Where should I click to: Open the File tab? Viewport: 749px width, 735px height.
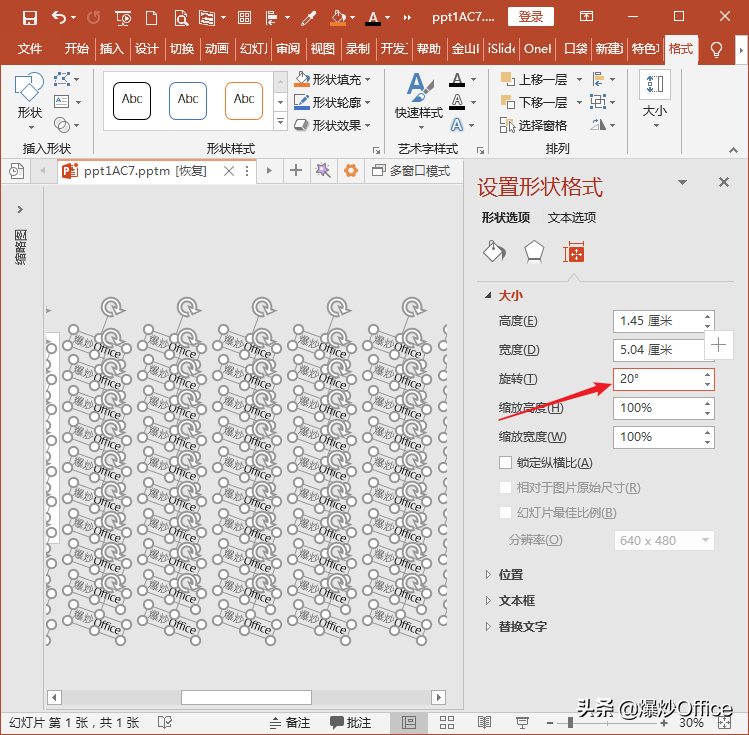point(30,49)
